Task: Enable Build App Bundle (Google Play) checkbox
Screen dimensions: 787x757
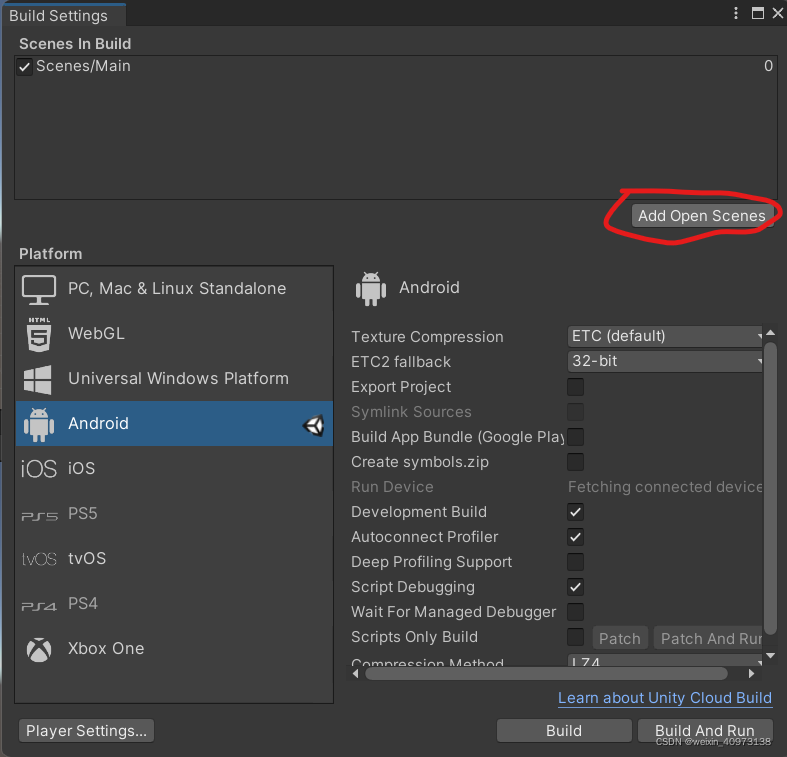Action: [575, 437]
